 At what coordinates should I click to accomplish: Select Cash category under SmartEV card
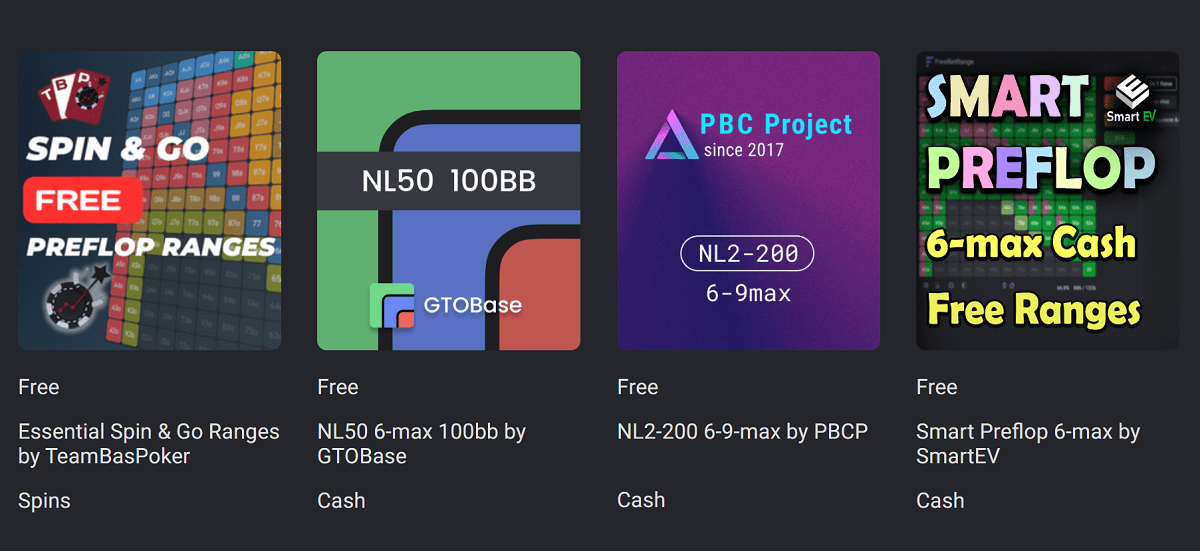[940, 500]
